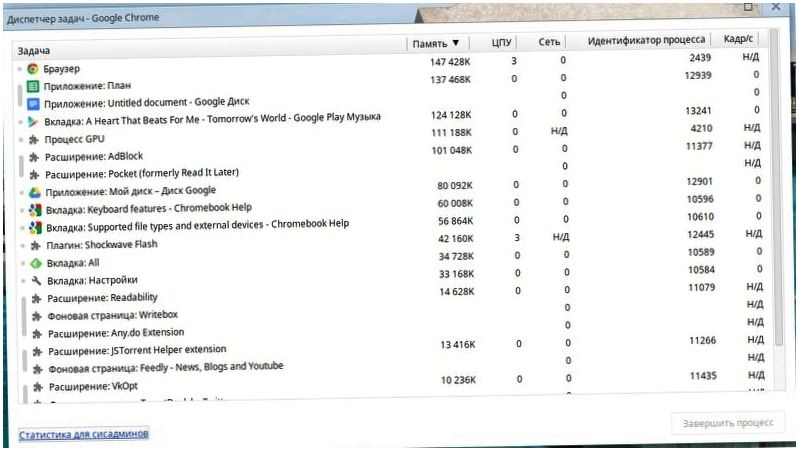Click the 13 416K memory value
Screen dimensions: 799x451
(x=458, y=345)
